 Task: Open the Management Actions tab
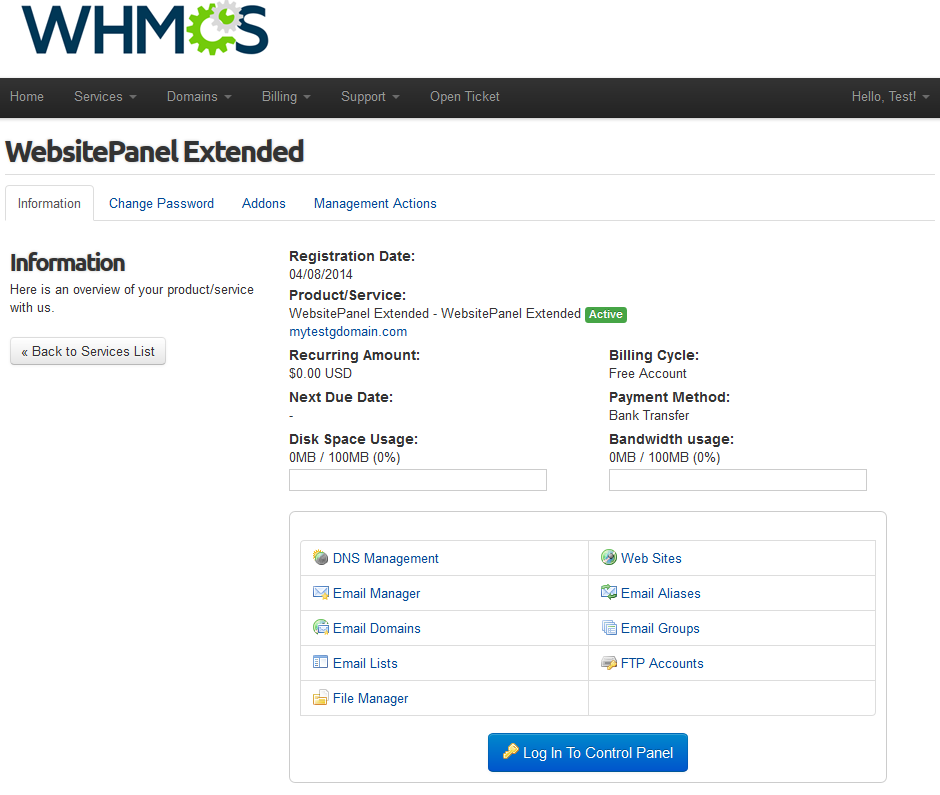[375, 203]
